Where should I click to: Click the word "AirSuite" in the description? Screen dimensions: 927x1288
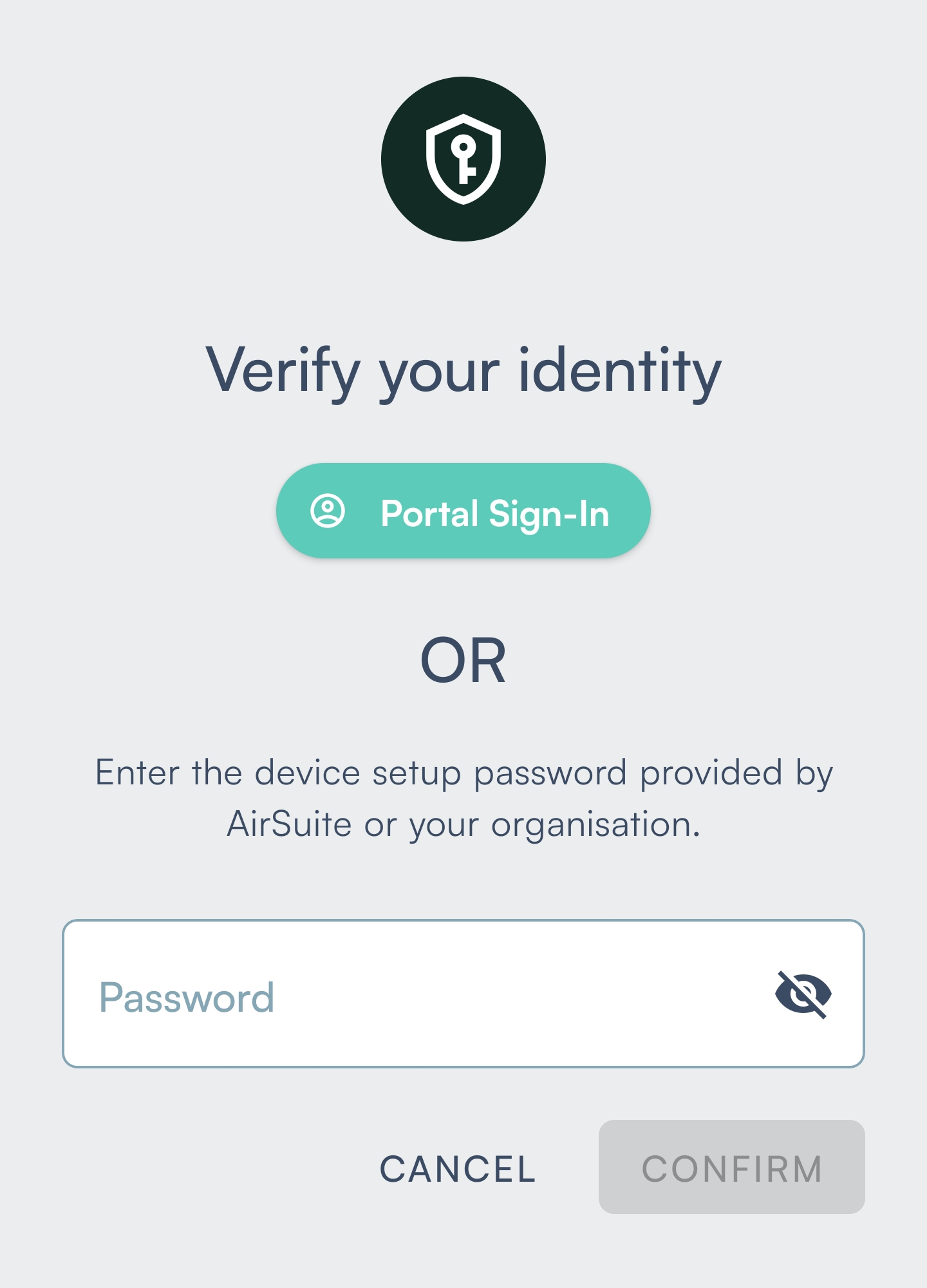click(289, 824)
